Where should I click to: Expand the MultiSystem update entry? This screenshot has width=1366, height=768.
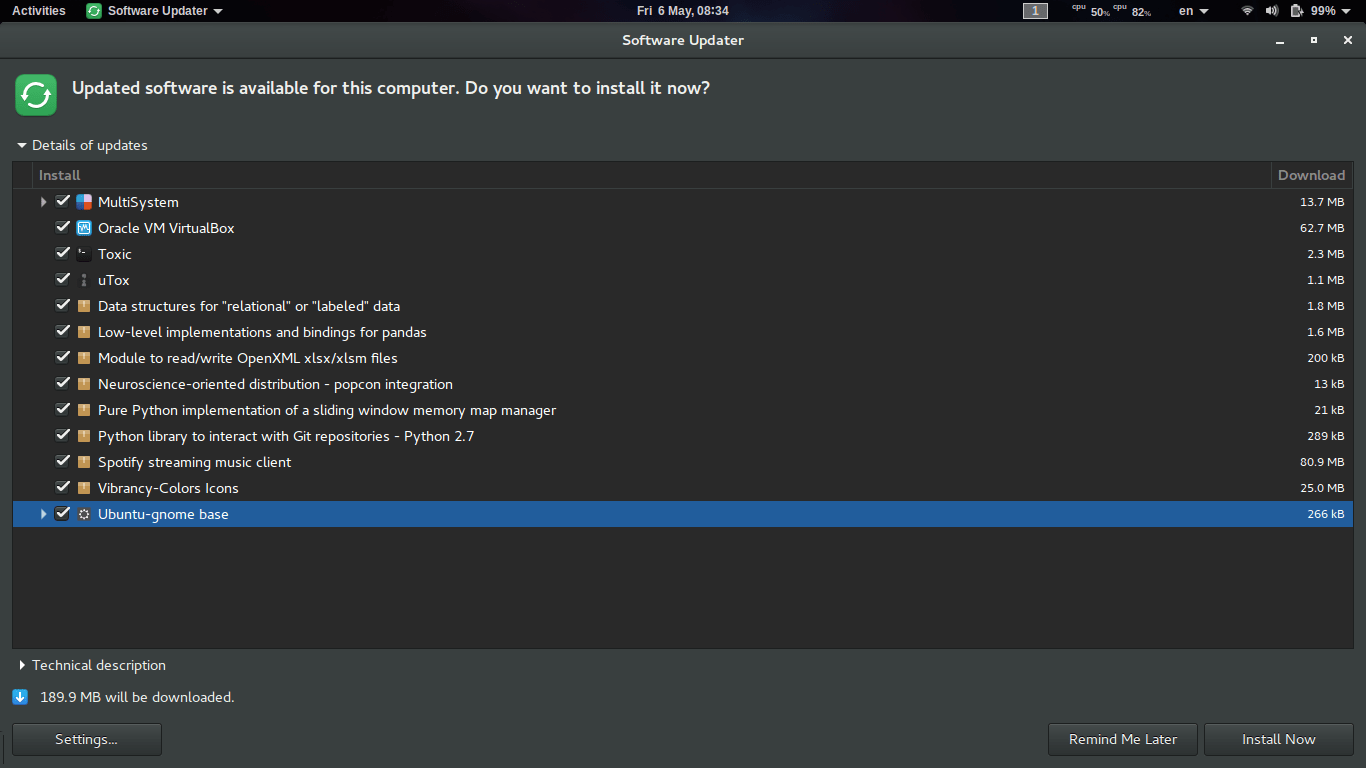(x=42, y=201)
